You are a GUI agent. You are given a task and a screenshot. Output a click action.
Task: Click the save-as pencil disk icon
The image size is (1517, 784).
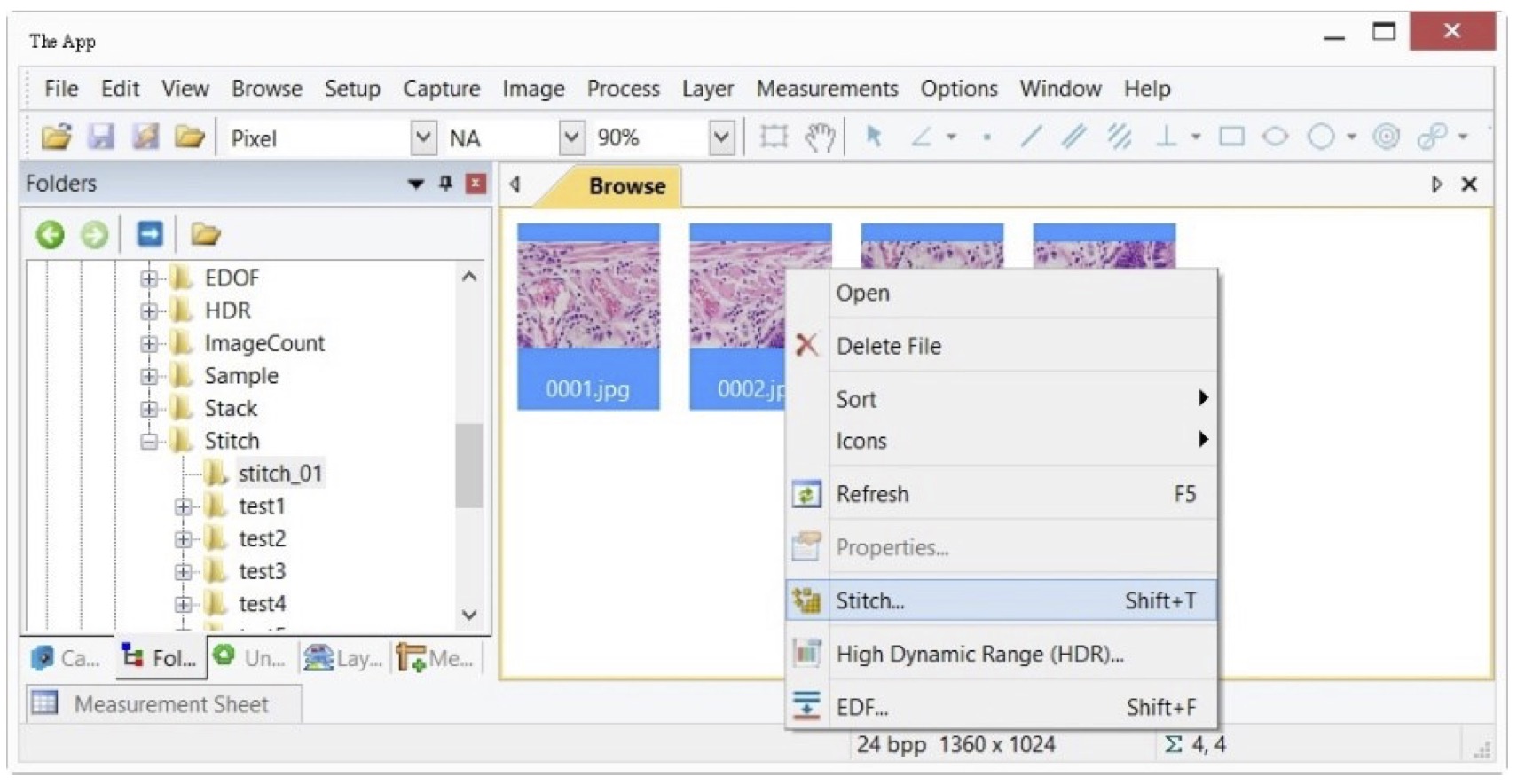(145, 137)
